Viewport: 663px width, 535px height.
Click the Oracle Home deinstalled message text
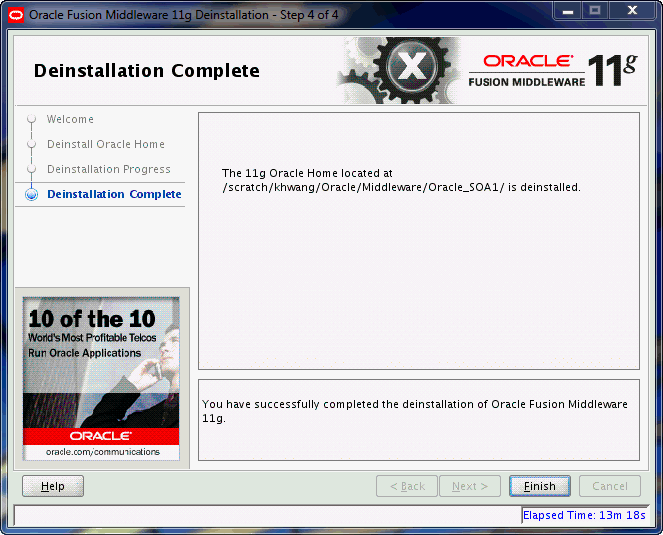(x=401, y=180)
